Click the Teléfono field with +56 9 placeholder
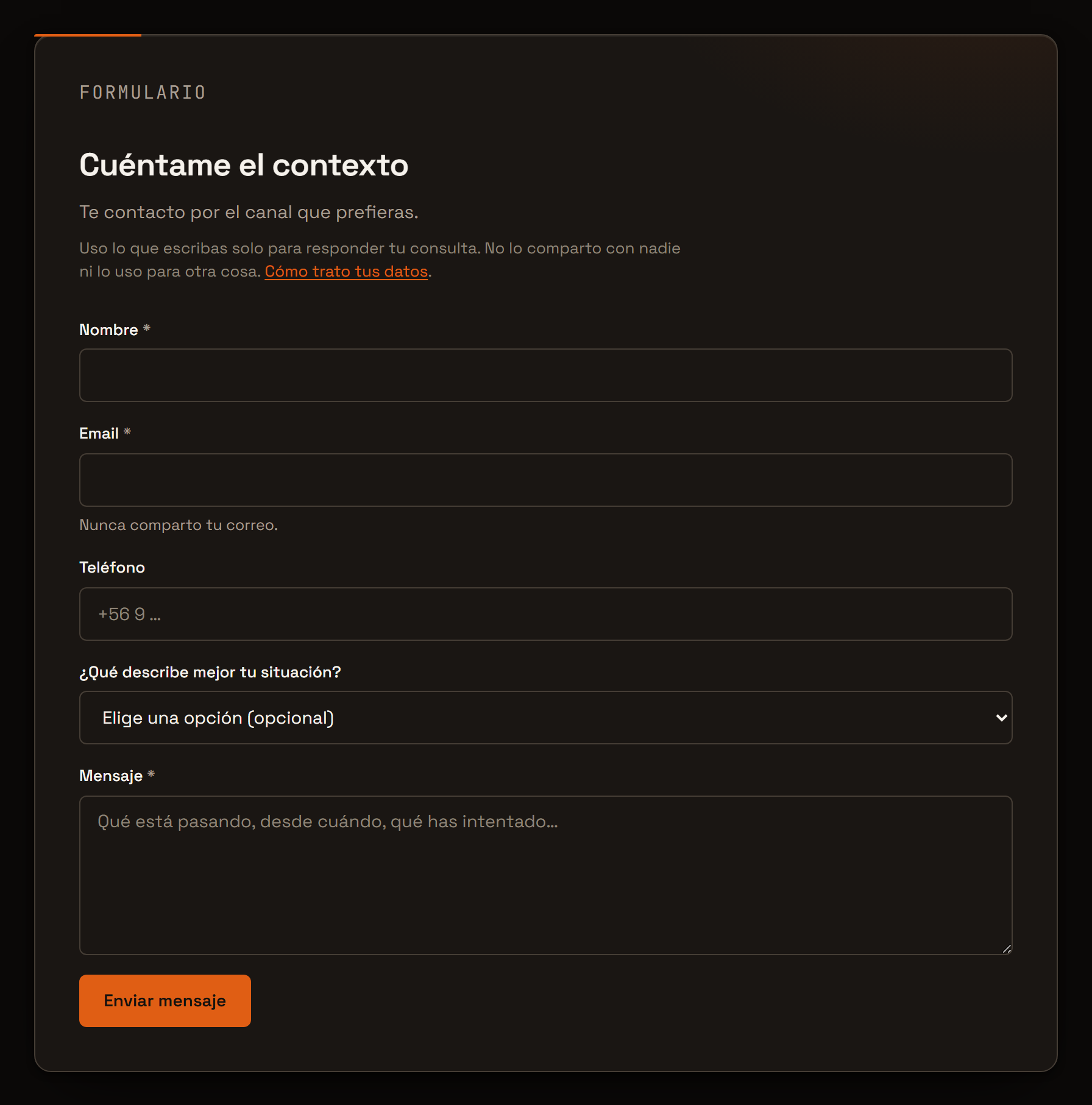Screen dimensions: 1092x1105 [545, 614]
